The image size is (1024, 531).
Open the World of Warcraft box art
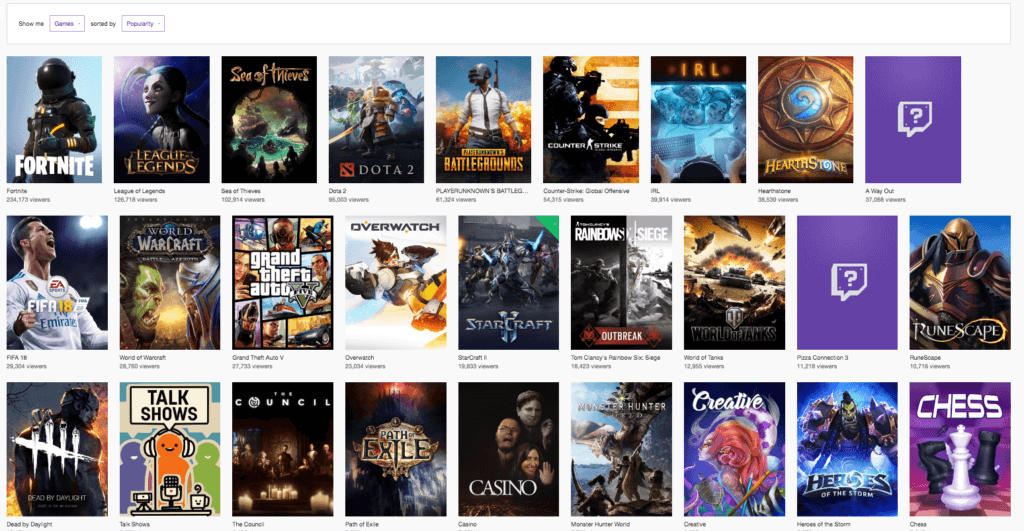coord(170,283)
